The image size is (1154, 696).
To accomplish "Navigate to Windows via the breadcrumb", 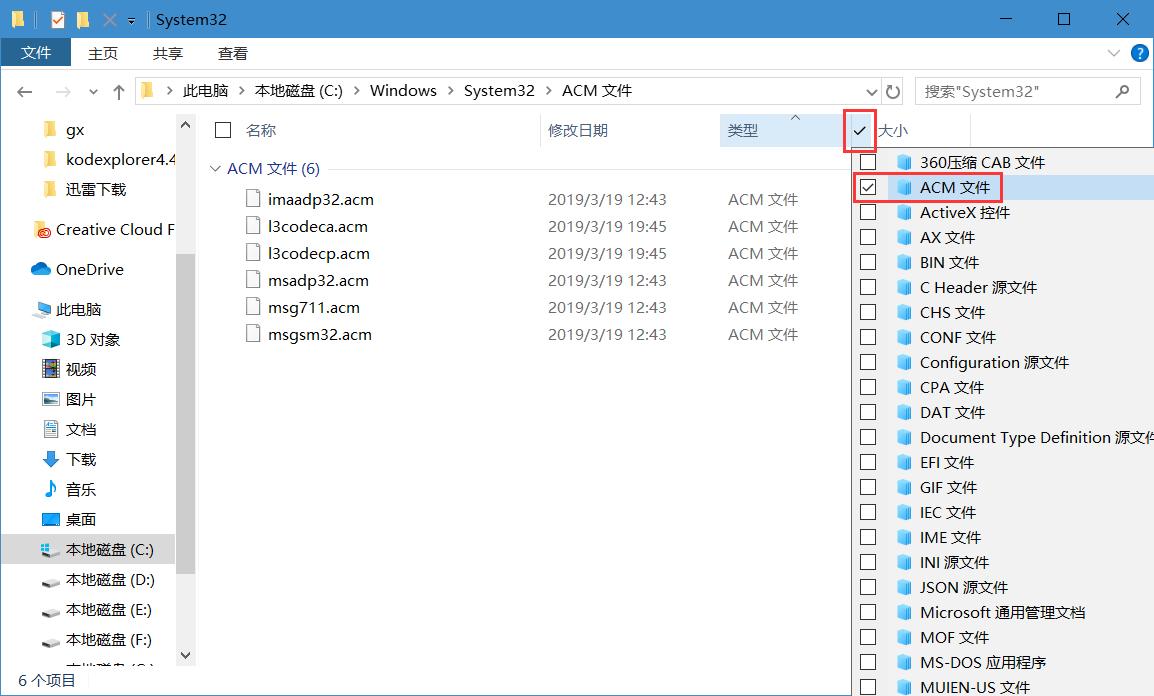I will tap(403, 90).
